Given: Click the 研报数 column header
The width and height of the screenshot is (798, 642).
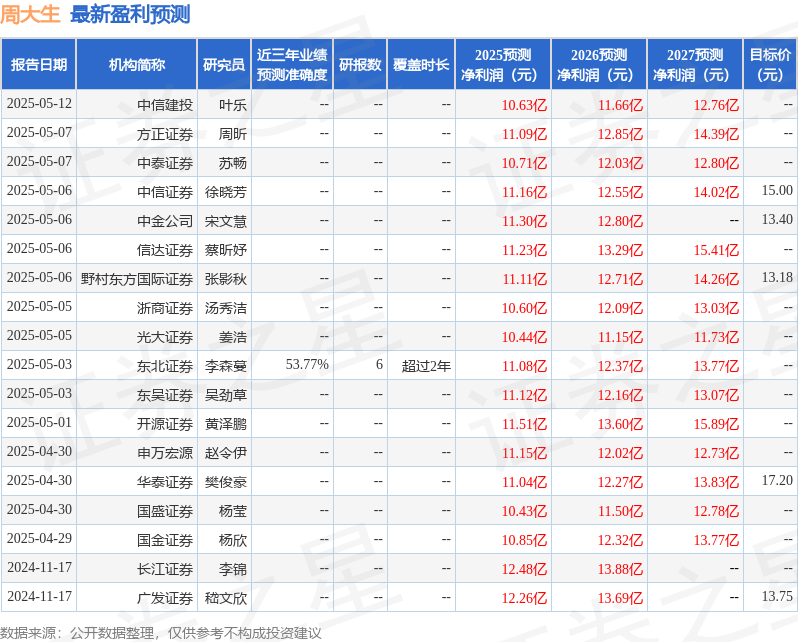Looking at the screenshot, I should (360, 65).
